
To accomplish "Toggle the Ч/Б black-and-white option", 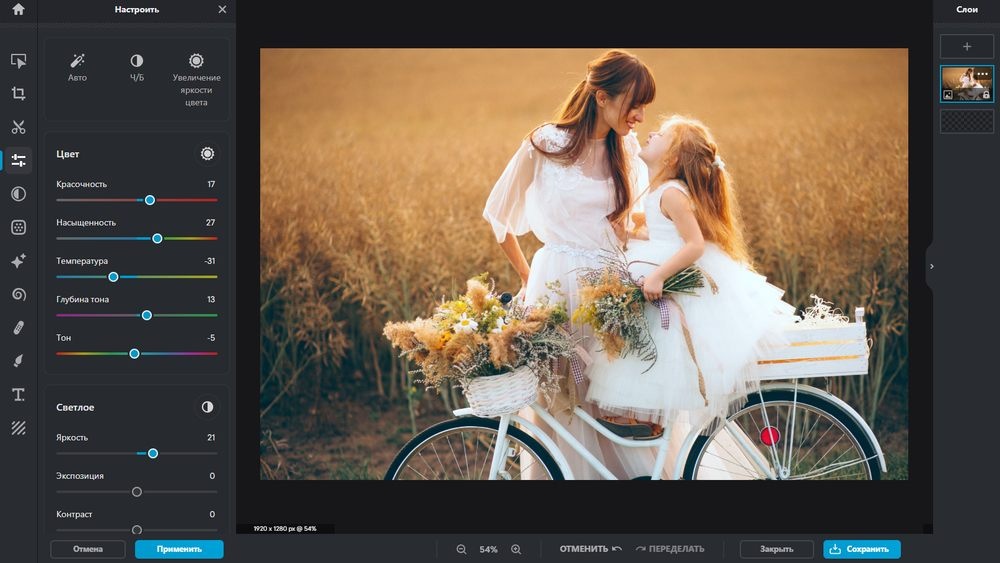I will (x=136, y=61).
